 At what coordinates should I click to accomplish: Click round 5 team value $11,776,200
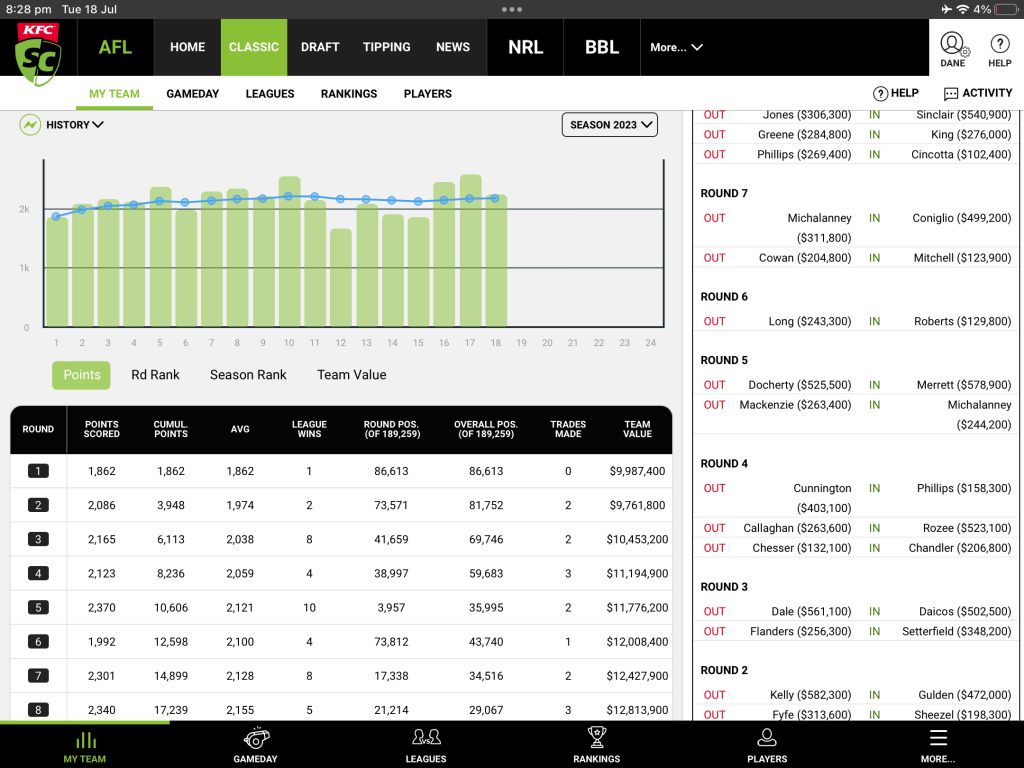(x=637, y=607)
